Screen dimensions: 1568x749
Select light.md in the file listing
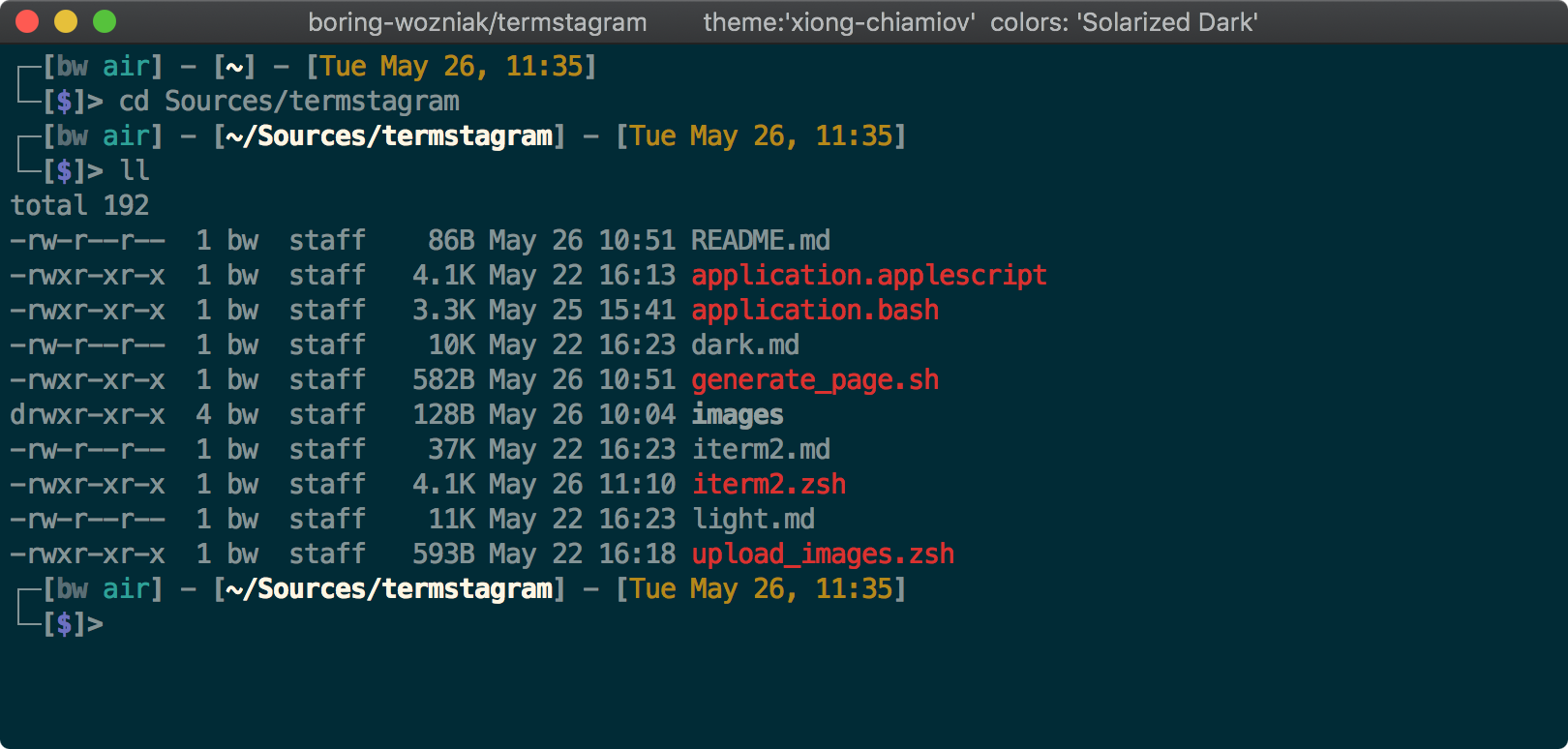click(x=753, y=519)
